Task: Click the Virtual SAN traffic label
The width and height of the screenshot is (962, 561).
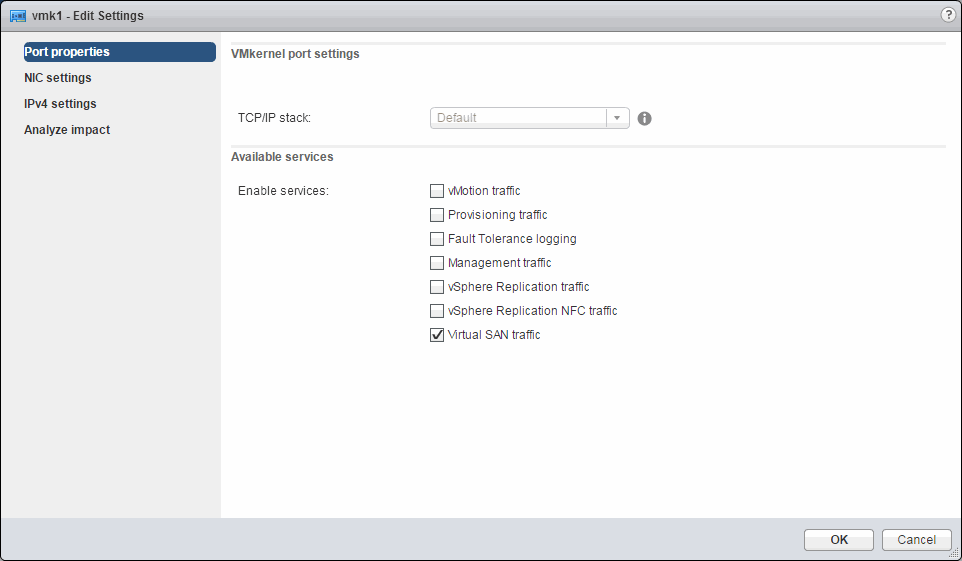Action: click(x=494, y=335)
